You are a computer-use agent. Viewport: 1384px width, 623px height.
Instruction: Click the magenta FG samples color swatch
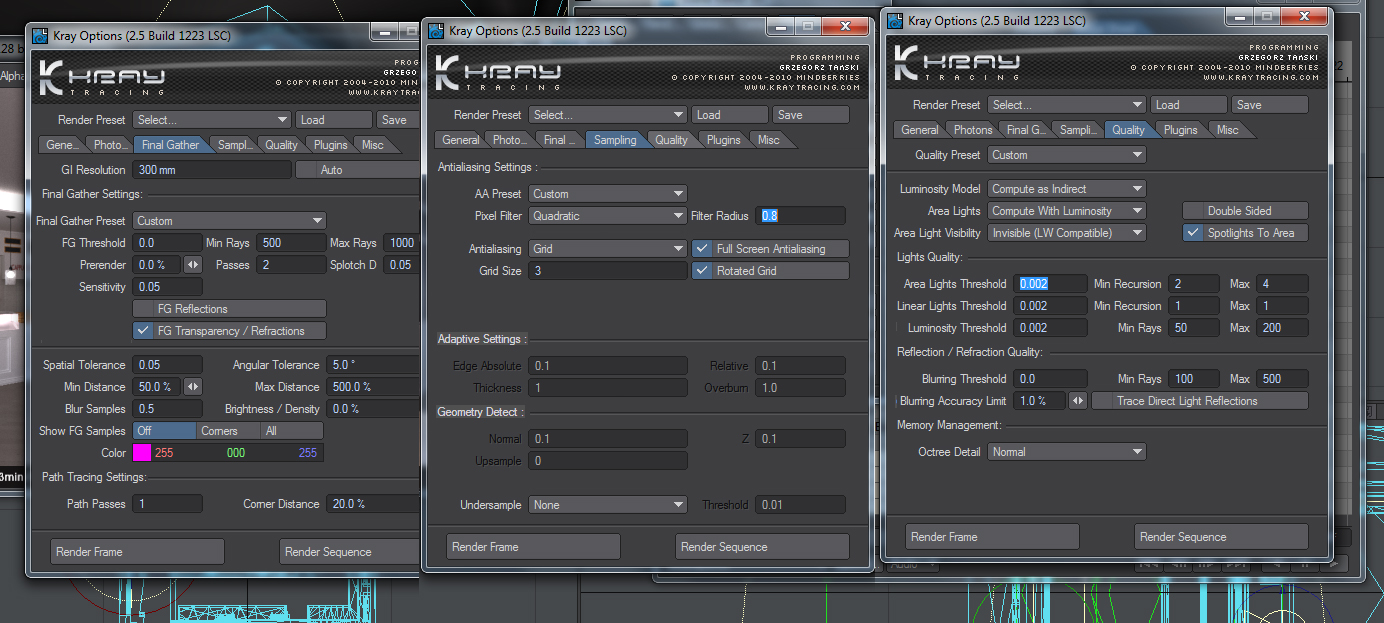pyautogui.click(x=142, y=453)
